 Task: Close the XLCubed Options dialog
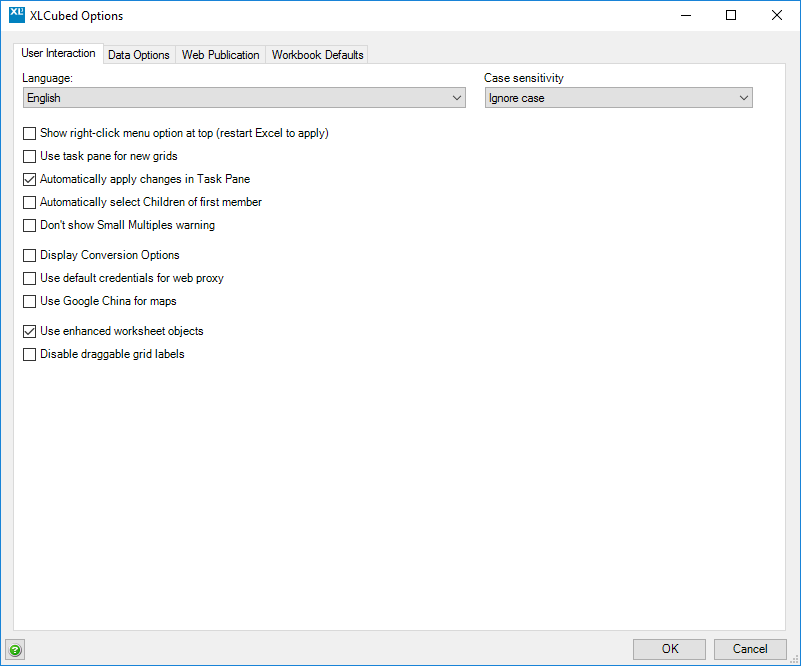tap(776, 15)
